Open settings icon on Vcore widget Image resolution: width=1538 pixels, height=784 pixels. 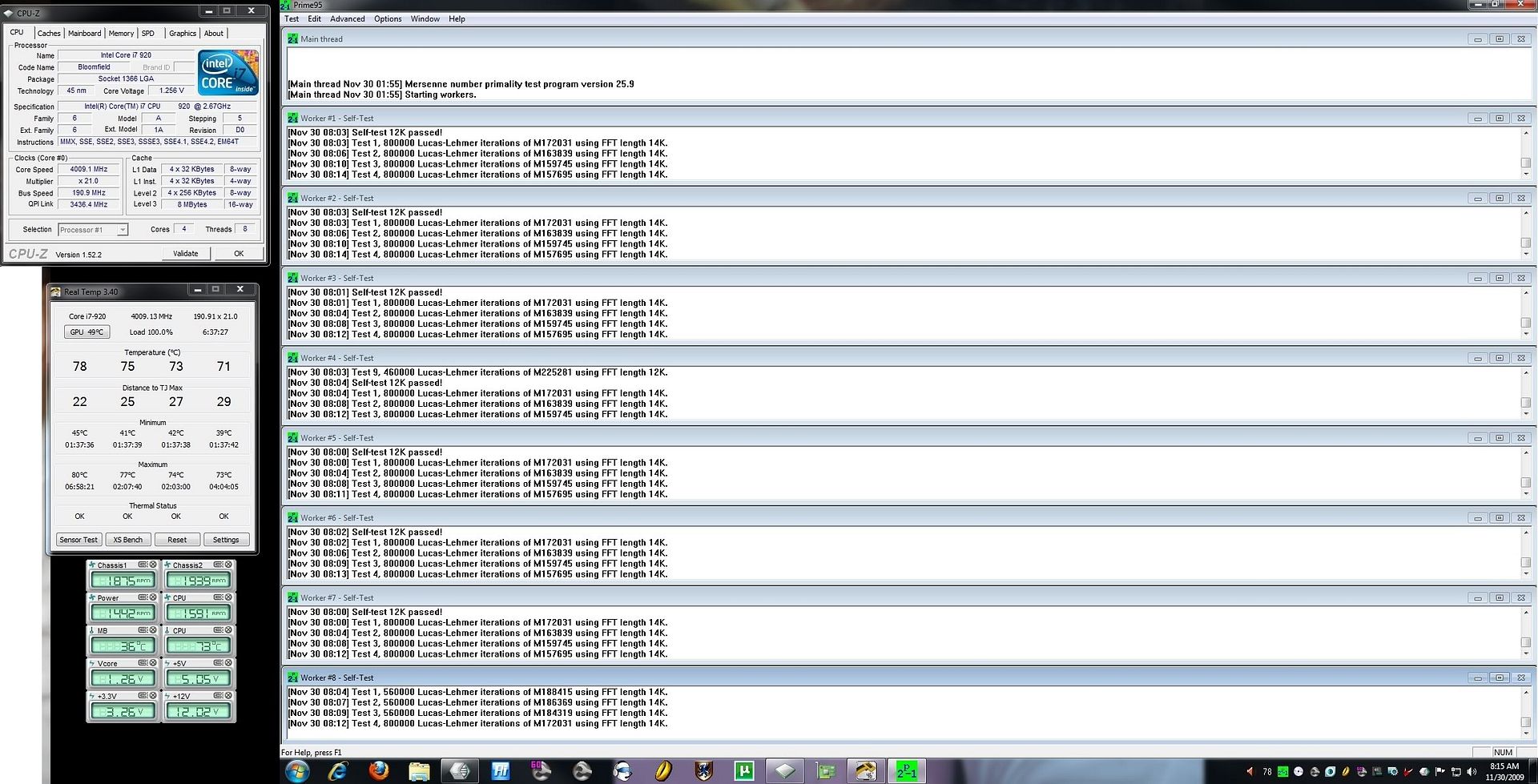[x=143, y=663]
